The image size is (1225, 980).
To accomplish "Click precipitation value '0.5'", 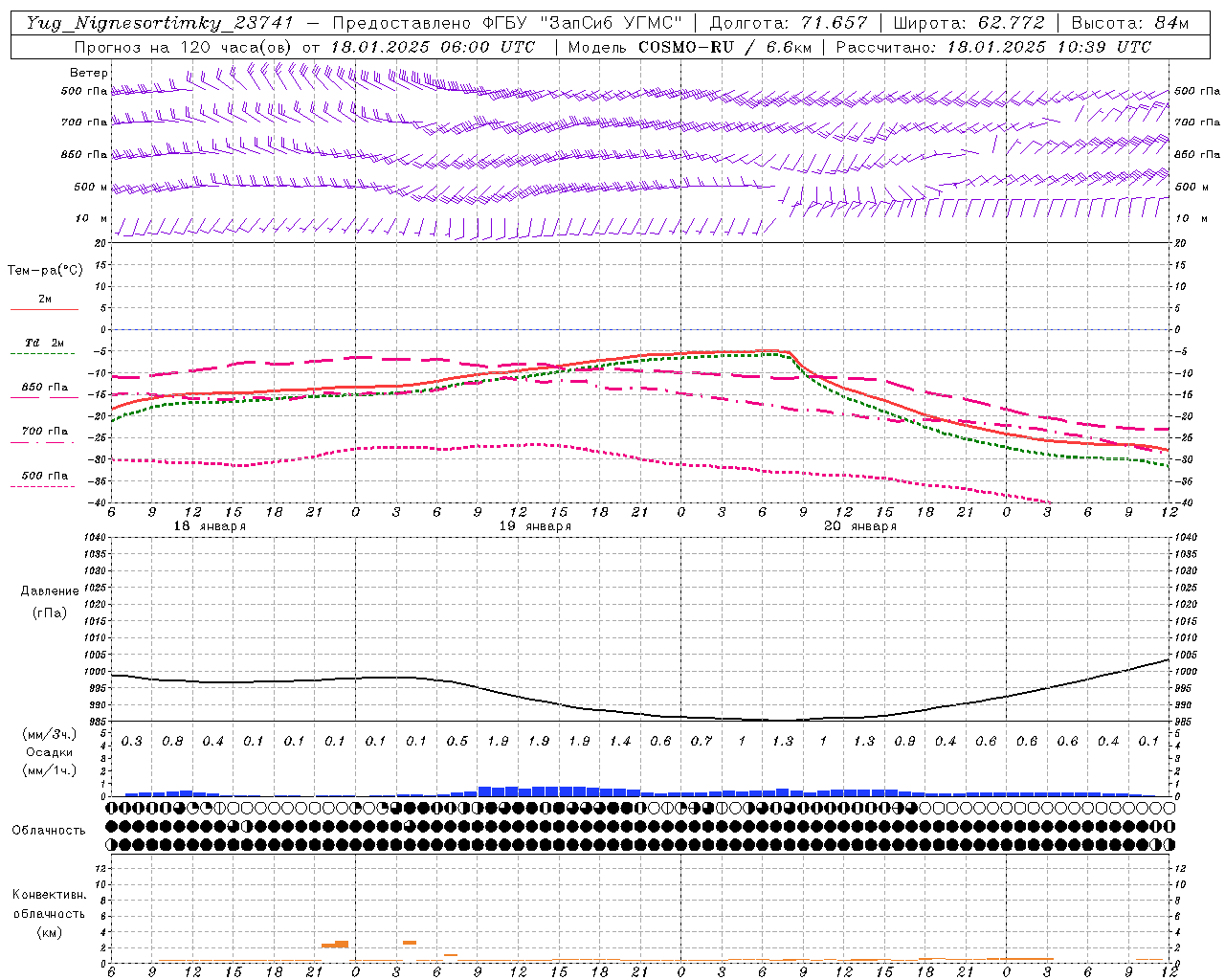I will click(x=457, y=742).
